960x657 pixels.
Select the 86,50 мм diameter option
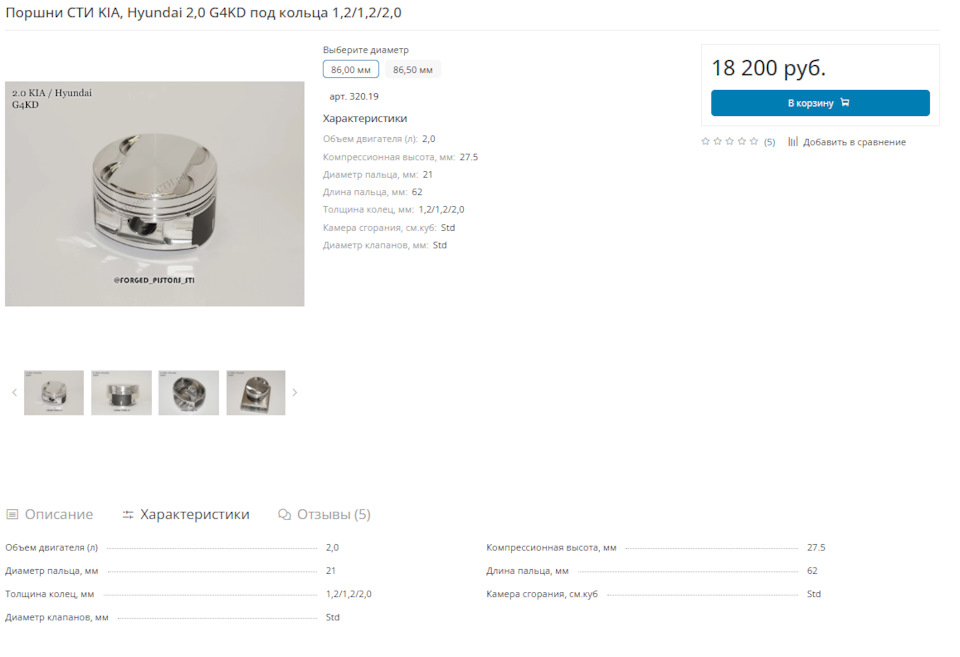pyautogui.click(x=413, y=69)
